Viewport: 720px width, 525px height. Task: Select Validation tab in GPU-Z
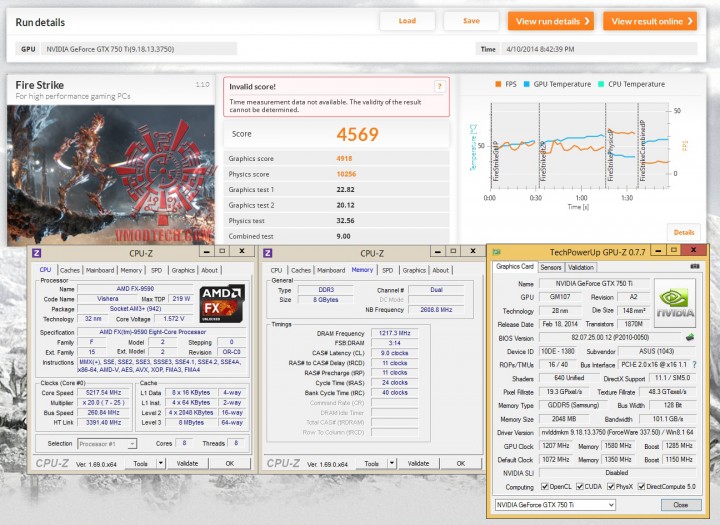(581, 267)
